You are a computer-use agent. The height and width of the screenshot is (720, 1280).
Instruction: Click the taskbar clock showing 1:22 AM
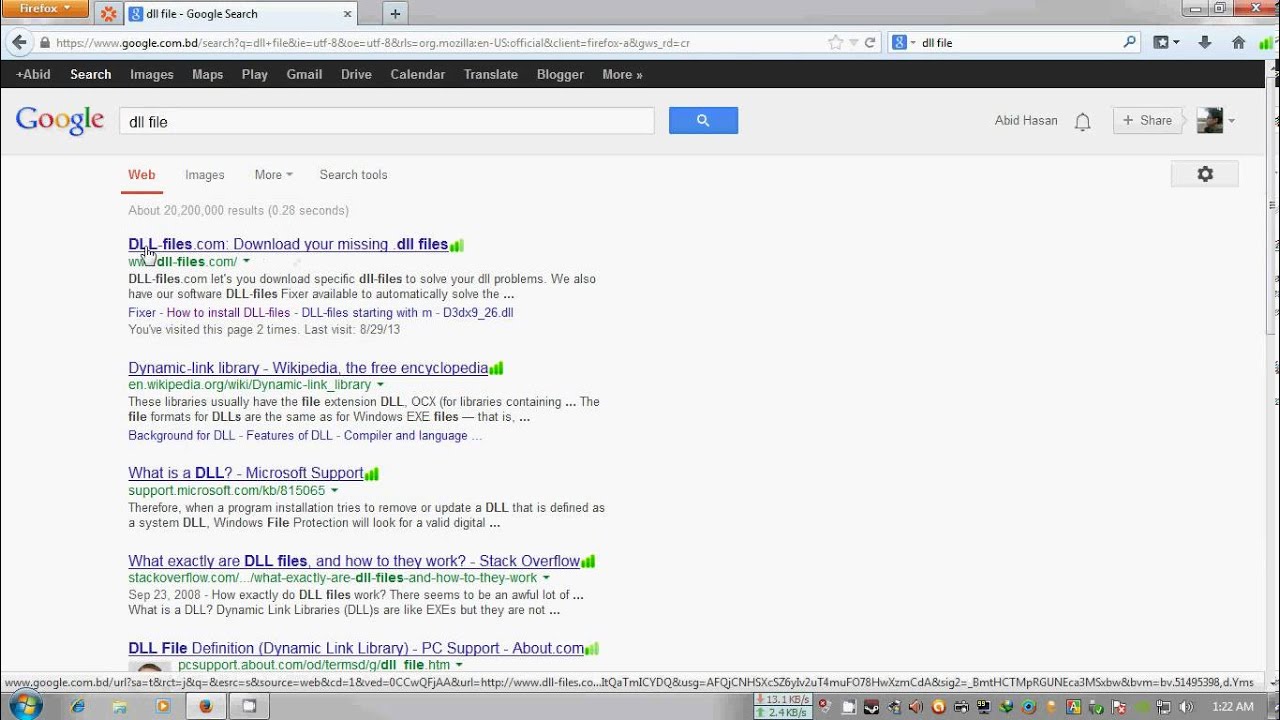coord(1232,707)
